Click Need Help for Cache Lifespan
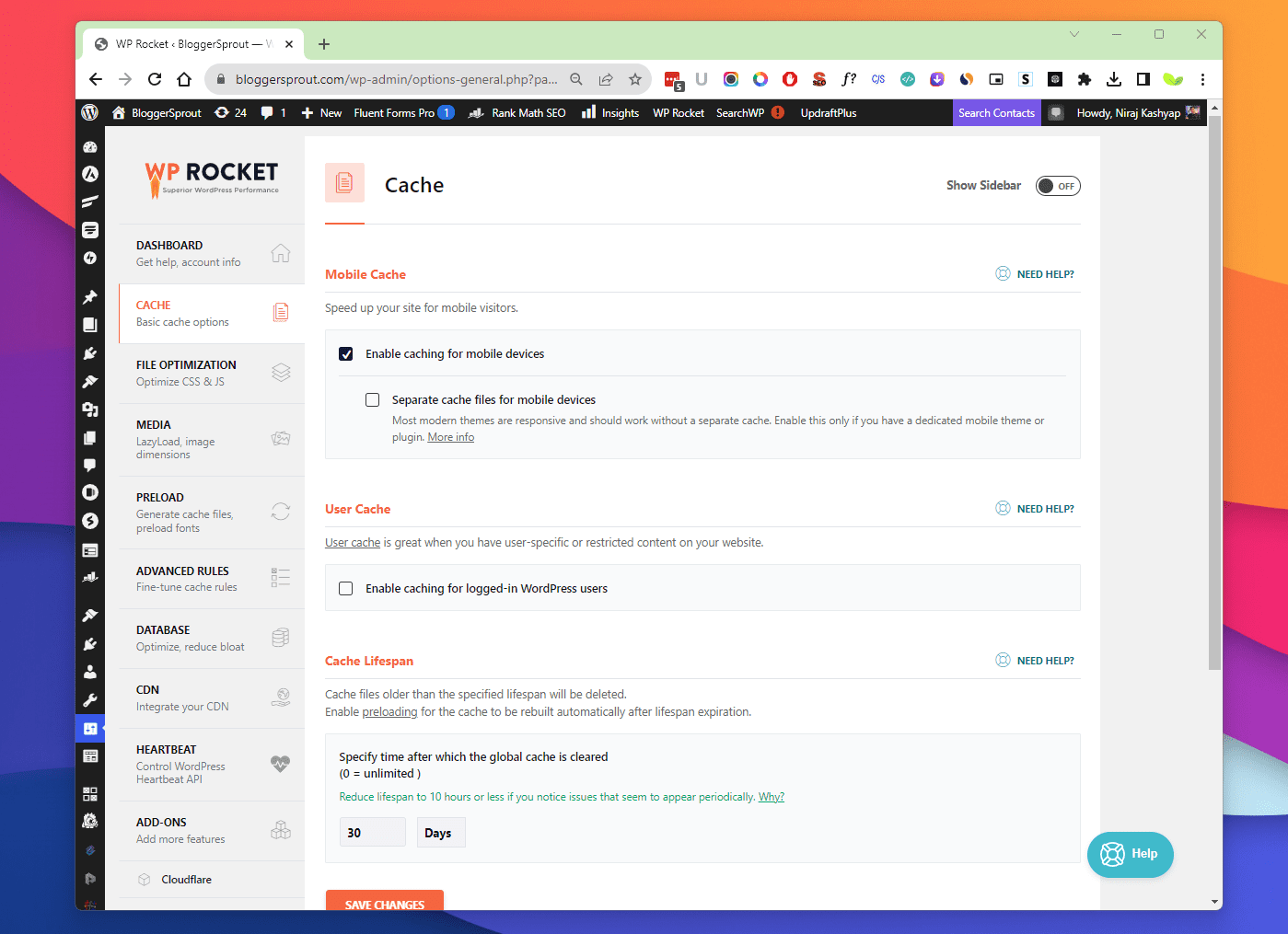The image size is (1288, 934). click(x=1036, y=661)
